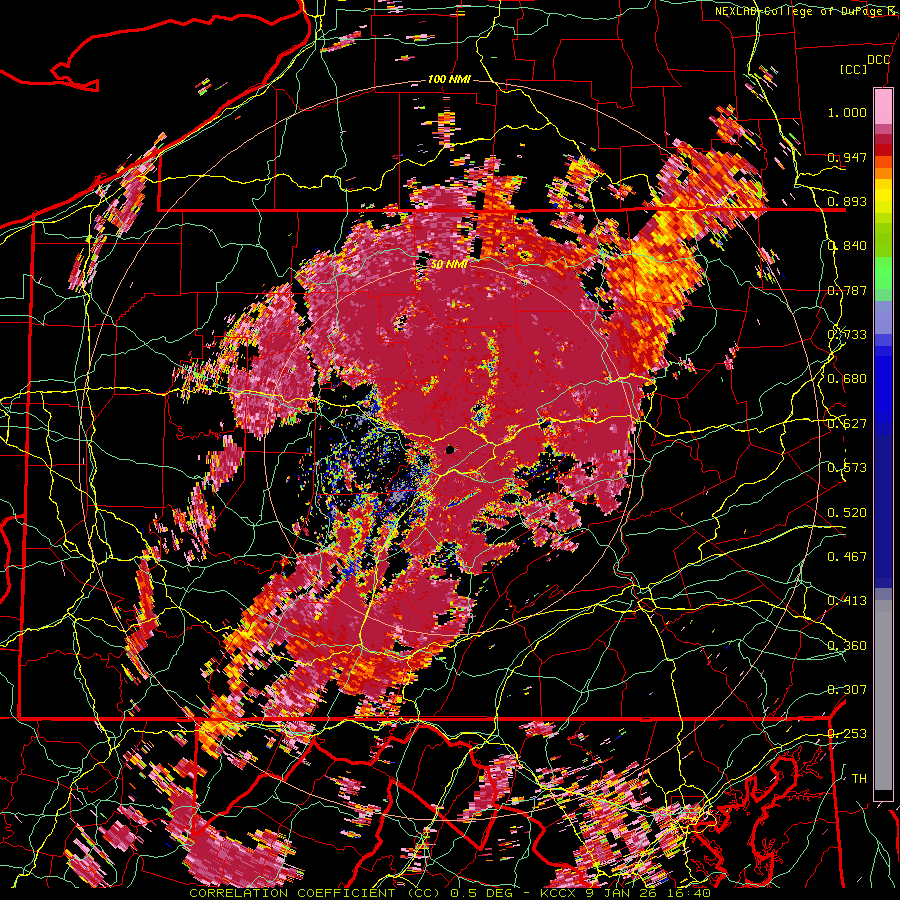Pick the 0.680 scale label
900x900 pixels.
tap(847, 379)
